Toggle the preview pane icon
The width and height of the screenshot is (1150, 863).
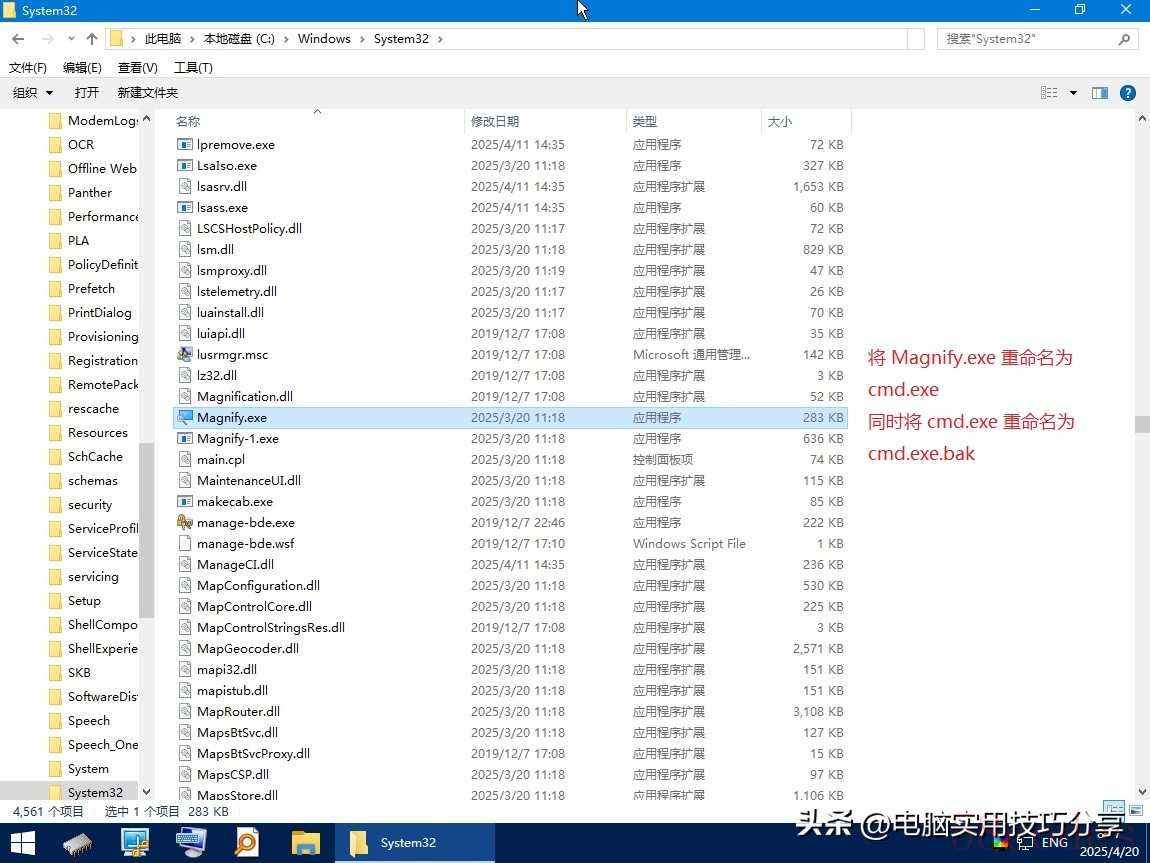[x=1099, y=92]
